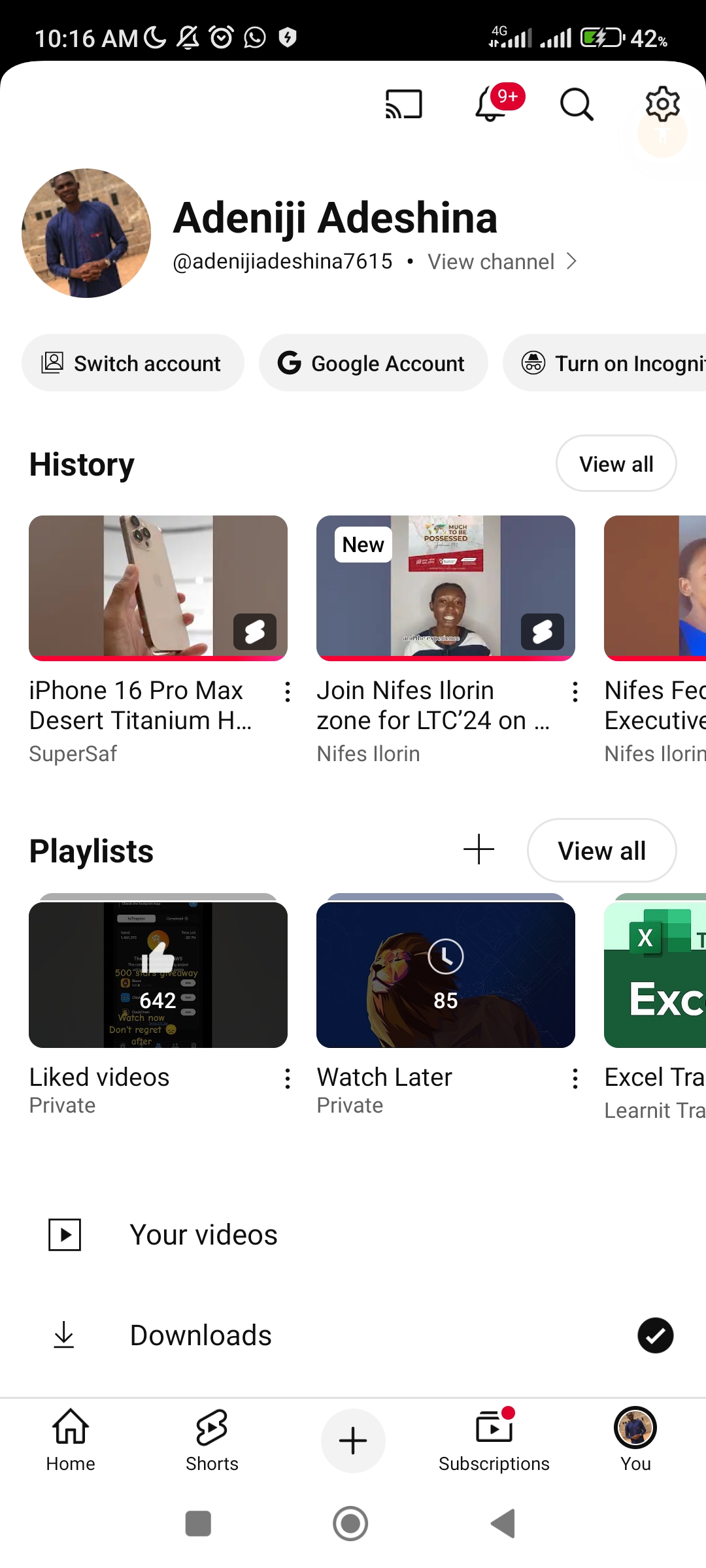Tap the plus icon to create new playlist

pyautogui.click(x=479, y=849)
